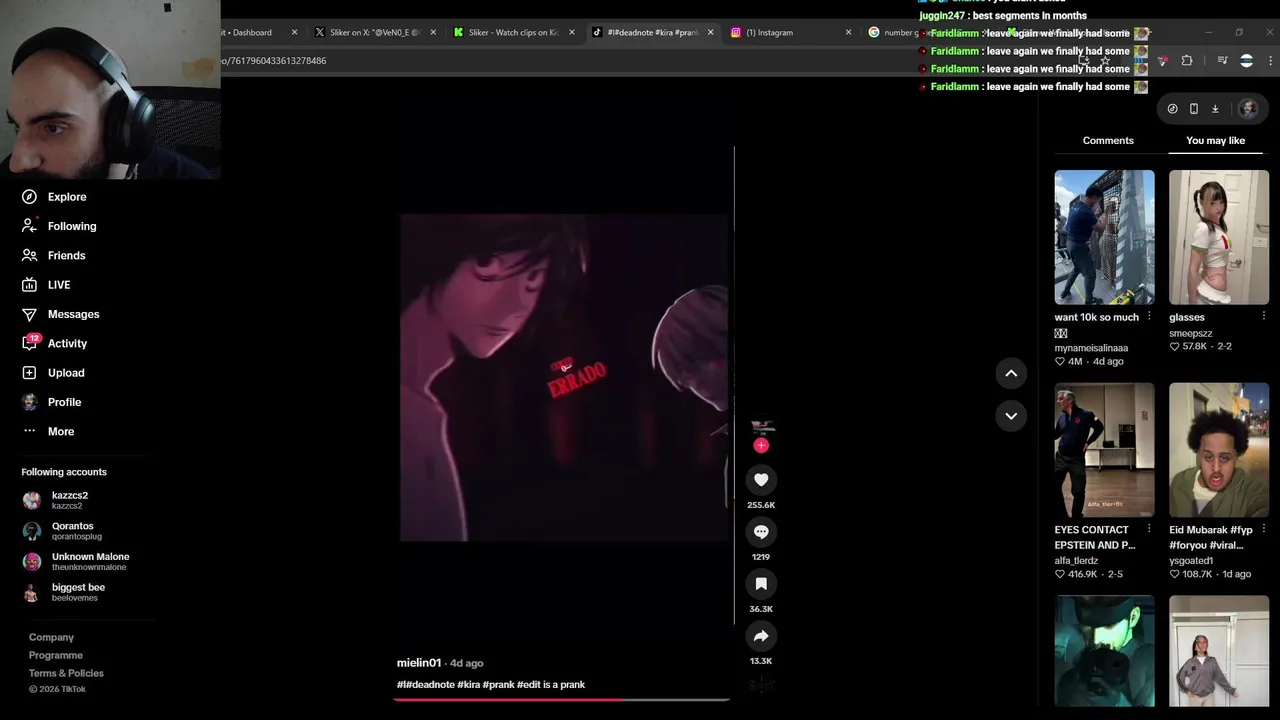Open the Profile avatar icon
This screenshot has width=1280, height=720.
[29, 402]
